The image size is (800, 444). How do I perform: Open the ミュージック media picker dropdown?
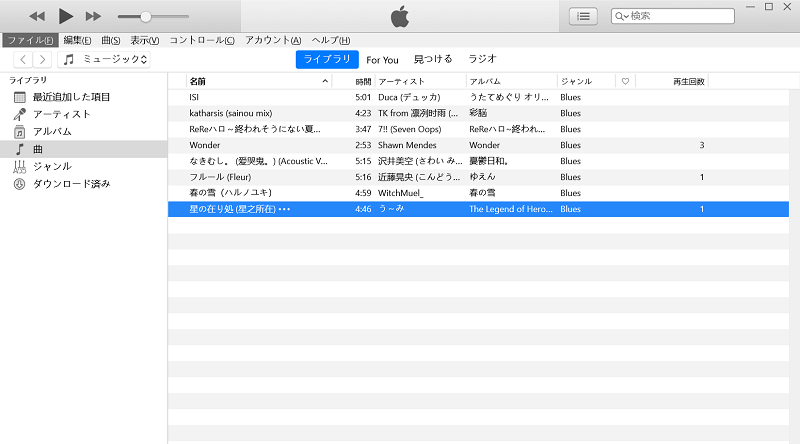point(104,59)
